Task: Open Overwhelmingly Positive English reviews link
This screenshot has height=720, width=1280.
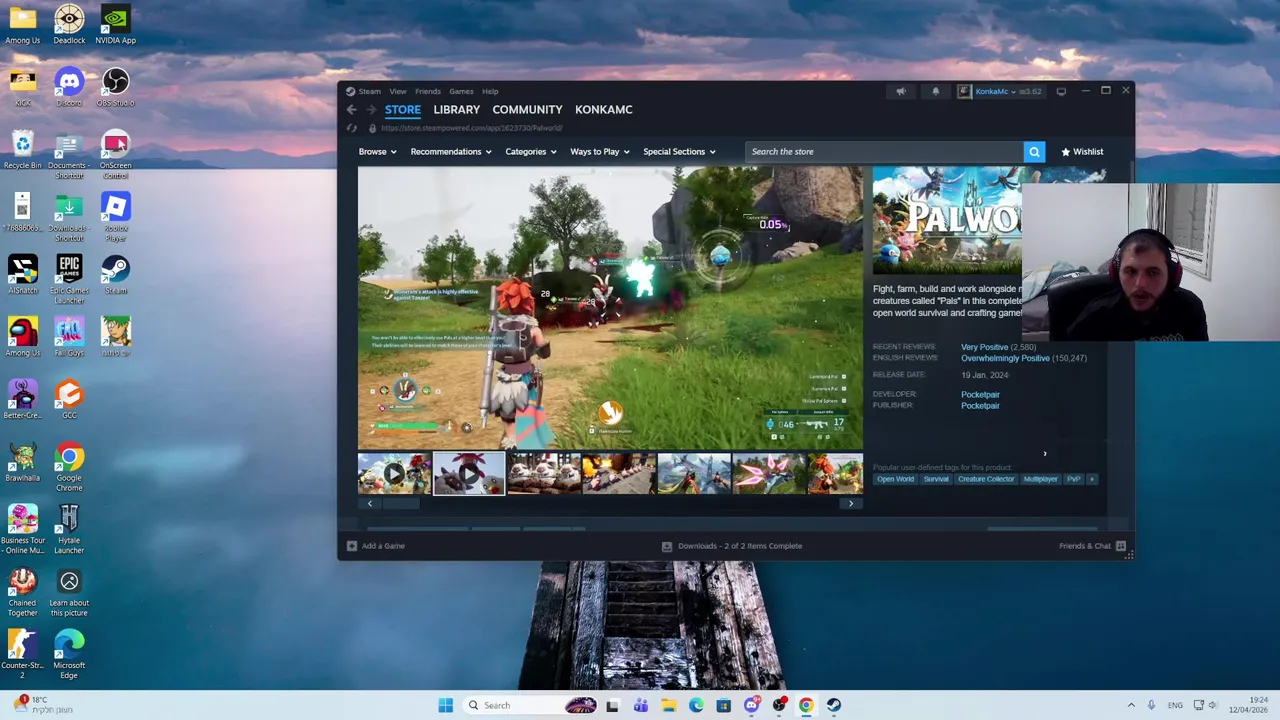Action: tap(1005, 358)
